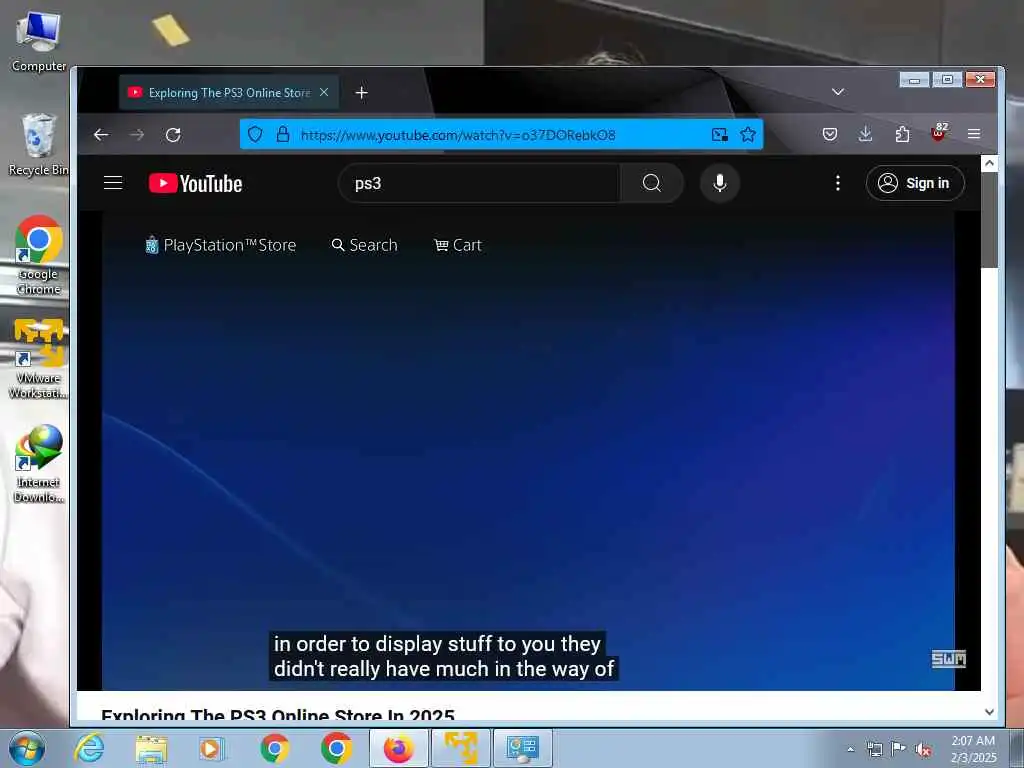Open YouTube settings three-dots menu
Image resolution: width=1024 pixels, height=768 pixels.
coord(837,183)
